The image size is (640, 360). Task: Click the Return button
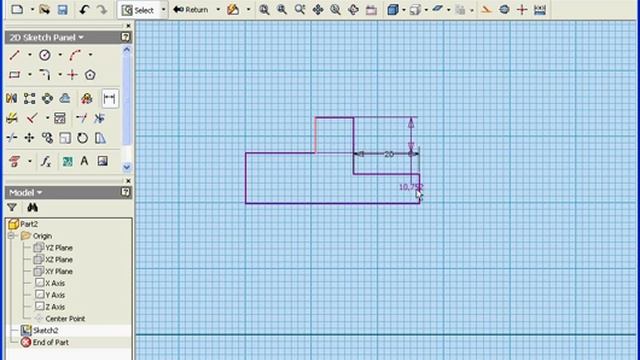191,10
